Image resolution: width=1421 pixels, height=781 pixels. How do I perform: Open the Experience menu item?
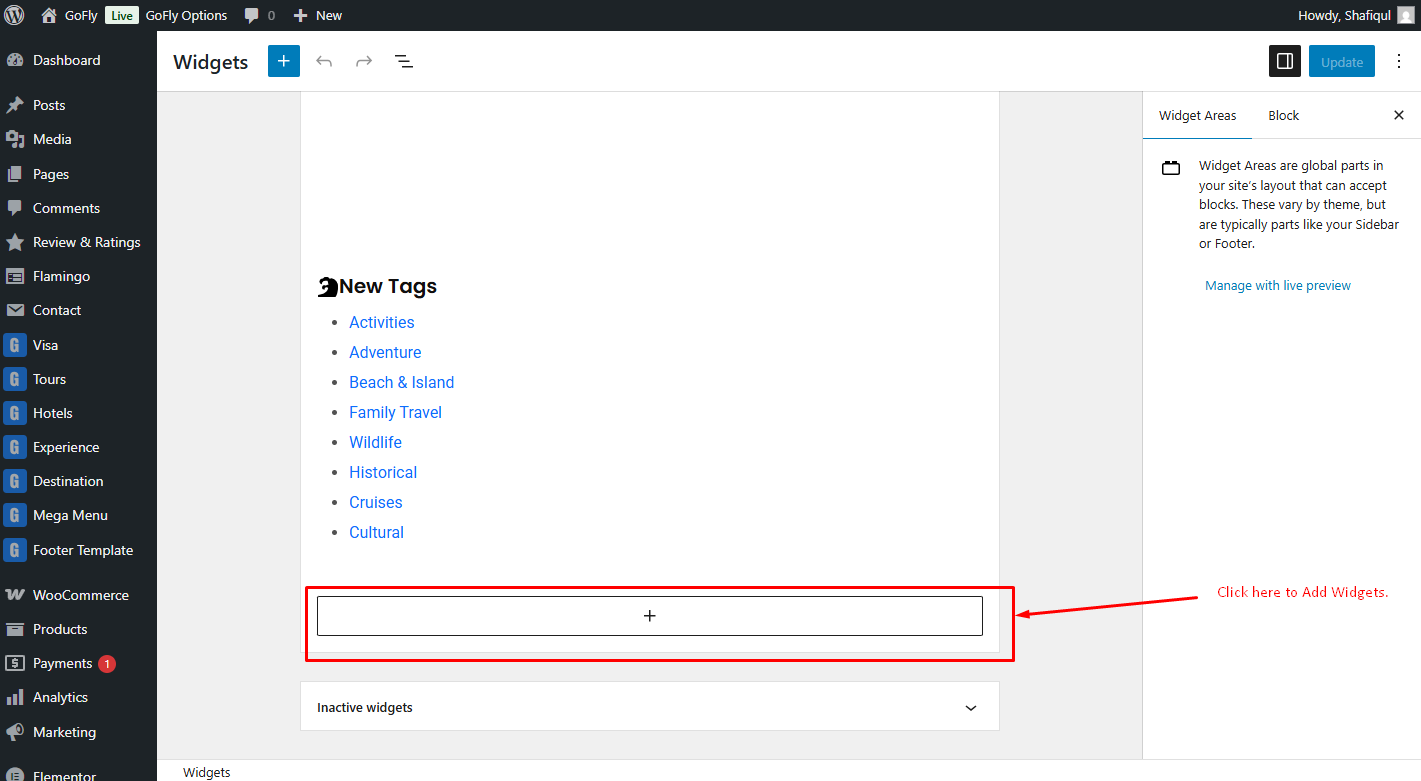tap(78, 447)
